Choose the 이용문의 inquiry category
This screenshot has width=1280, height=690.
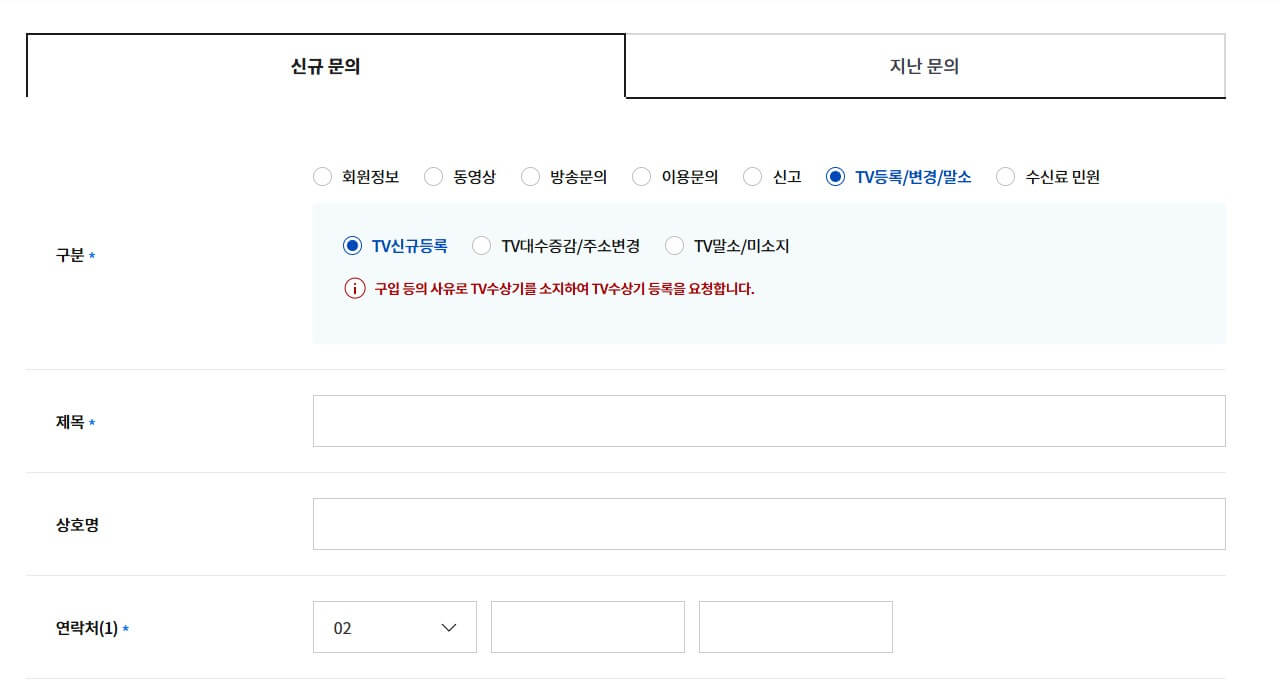pyautogui.click(x=640, y=176)
